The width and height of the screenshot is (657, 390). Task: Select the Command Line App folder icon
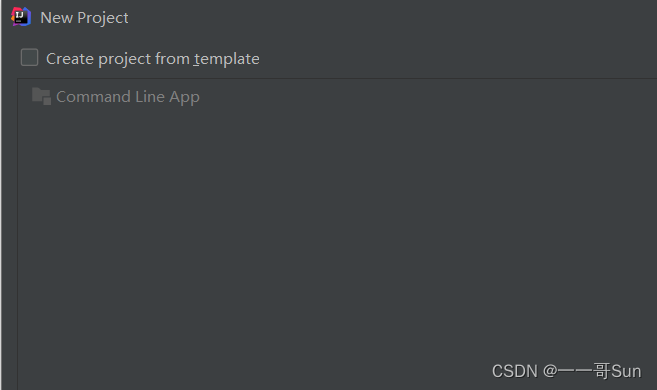pos(41,96)
